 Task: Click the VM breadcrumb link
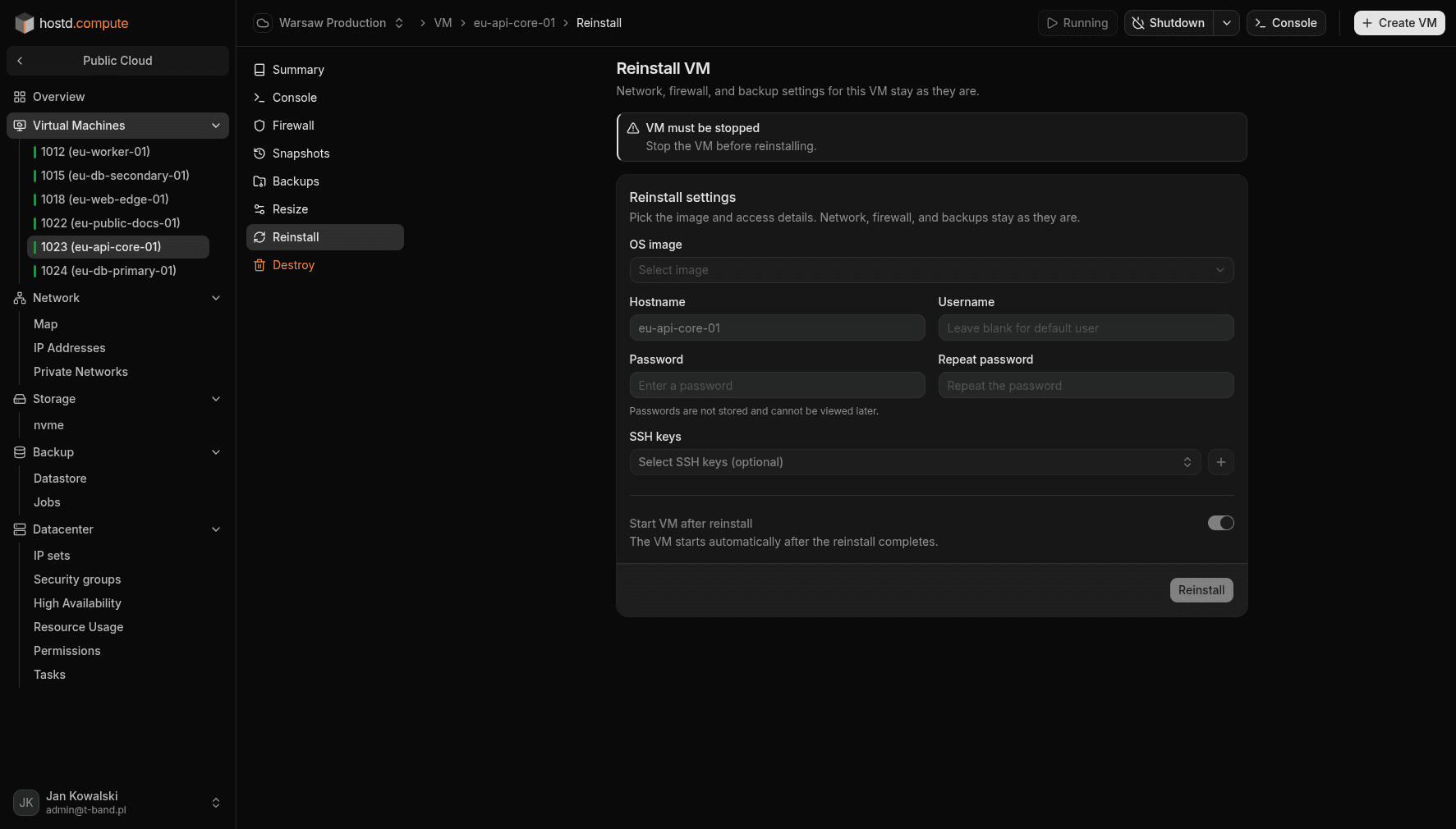(x=443, y=23)
